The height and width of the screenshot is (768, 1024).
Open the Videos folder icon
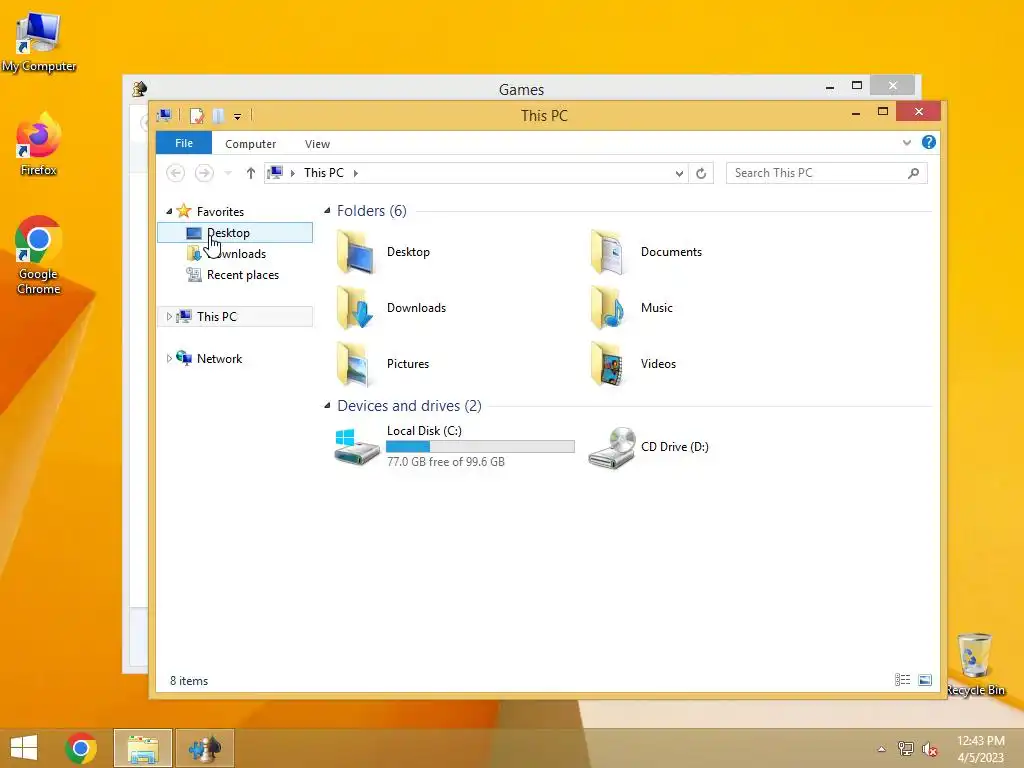click(609, 364)
